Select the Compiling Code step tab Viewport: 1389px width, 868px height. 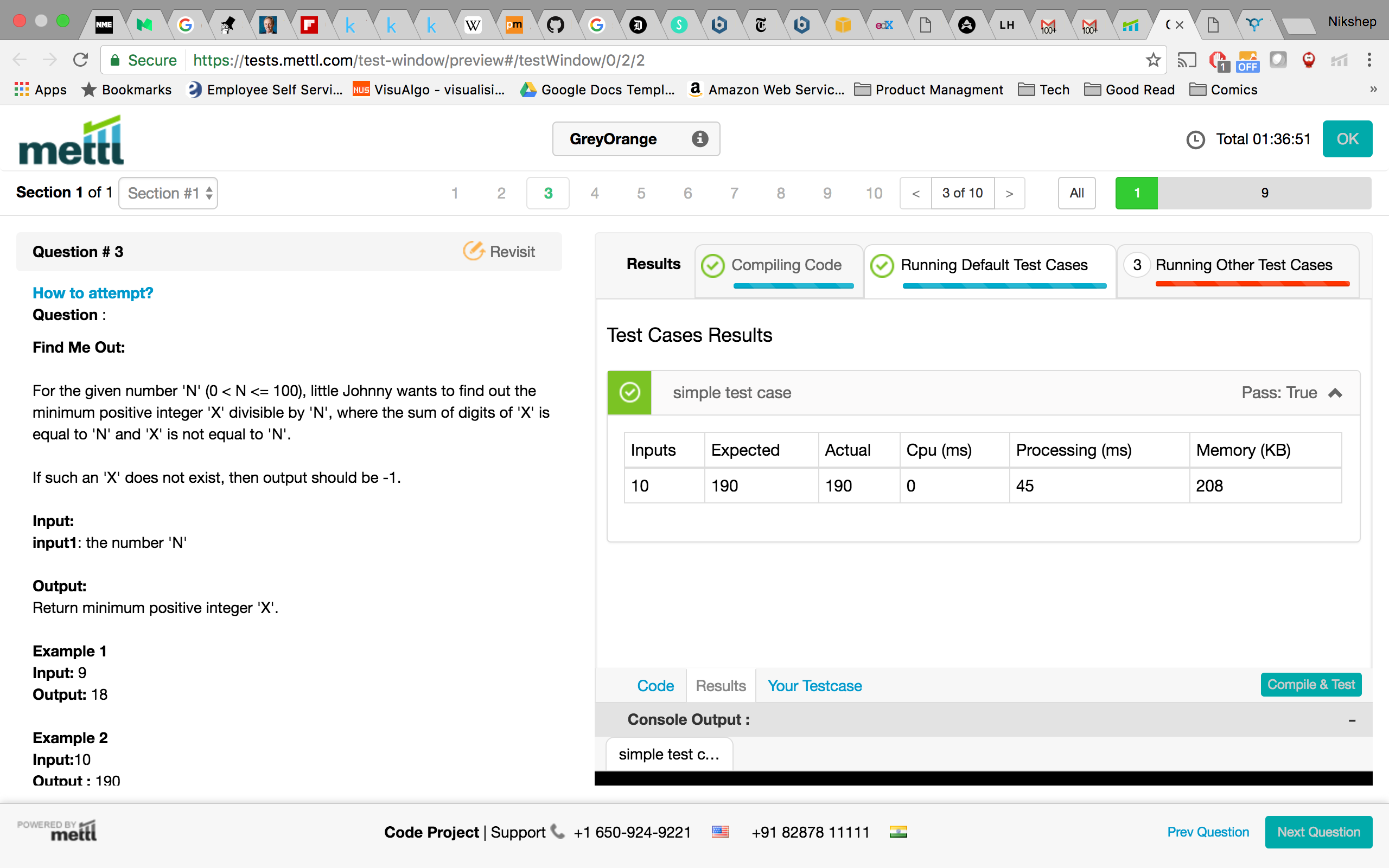[780, 272]
